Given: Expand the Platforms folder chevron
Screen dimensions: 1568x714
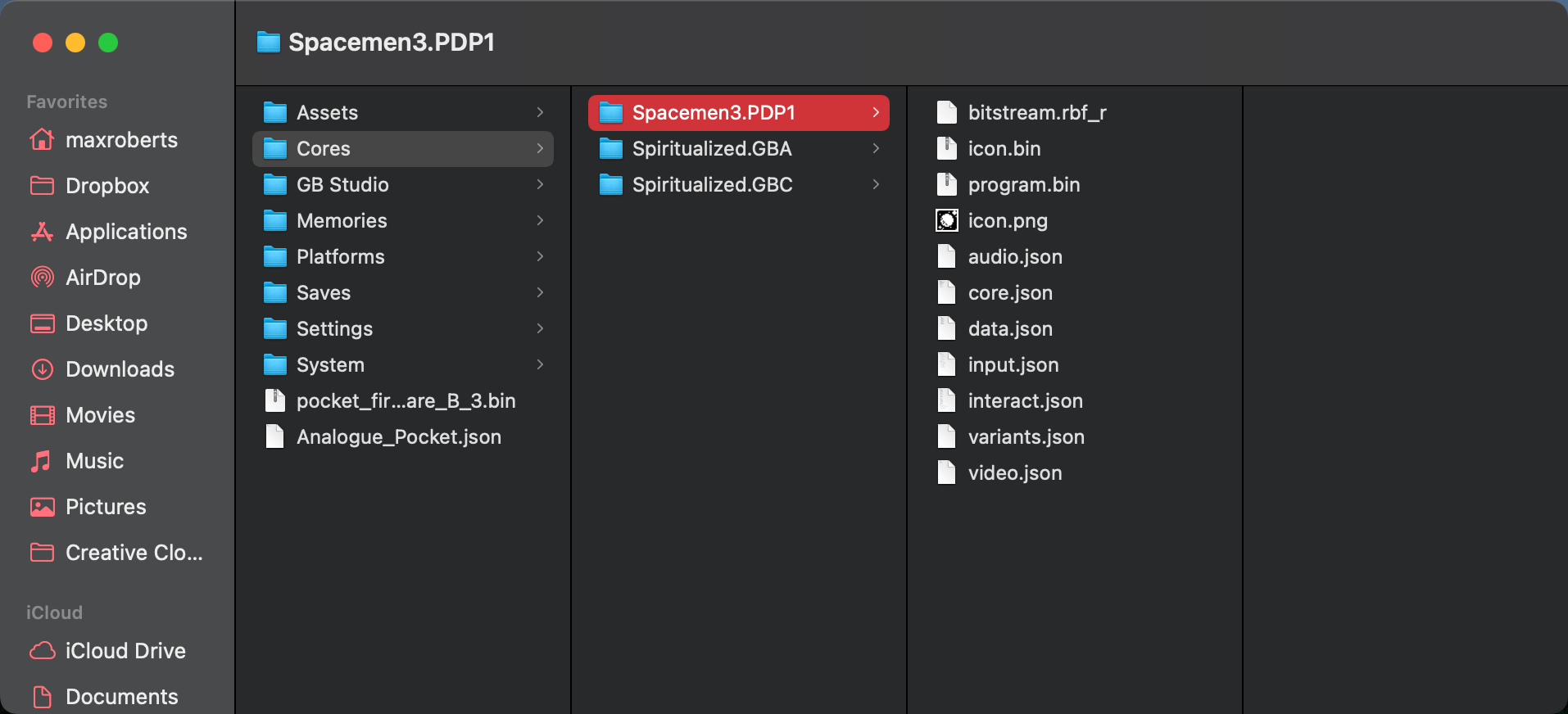Looking at the screenshot, I should pyautogui.click(x=540, y=257).
